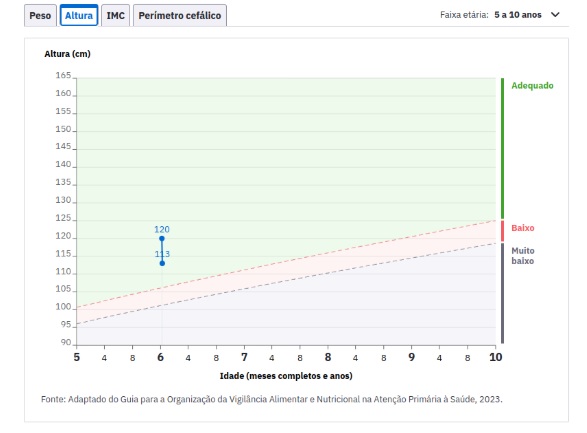This screenshot has width=587, height=433.
Task: Click the 165 cm axis label
Action: coord(63,75)
